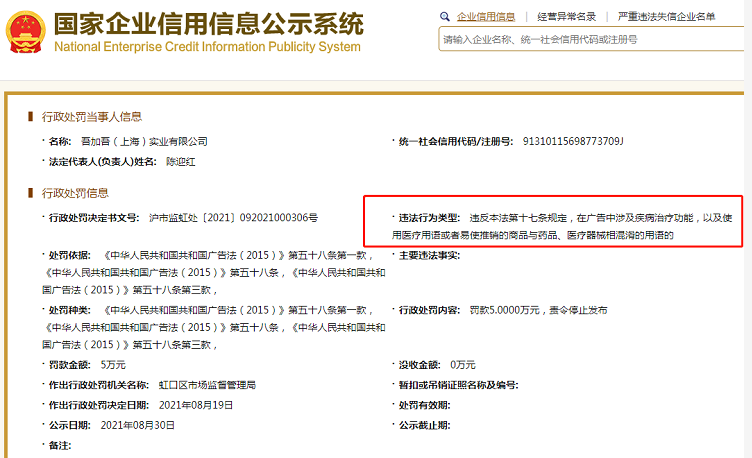752x458 pixels.
Task: Click the 处罚有效期 label
Action: click(424, 405)
